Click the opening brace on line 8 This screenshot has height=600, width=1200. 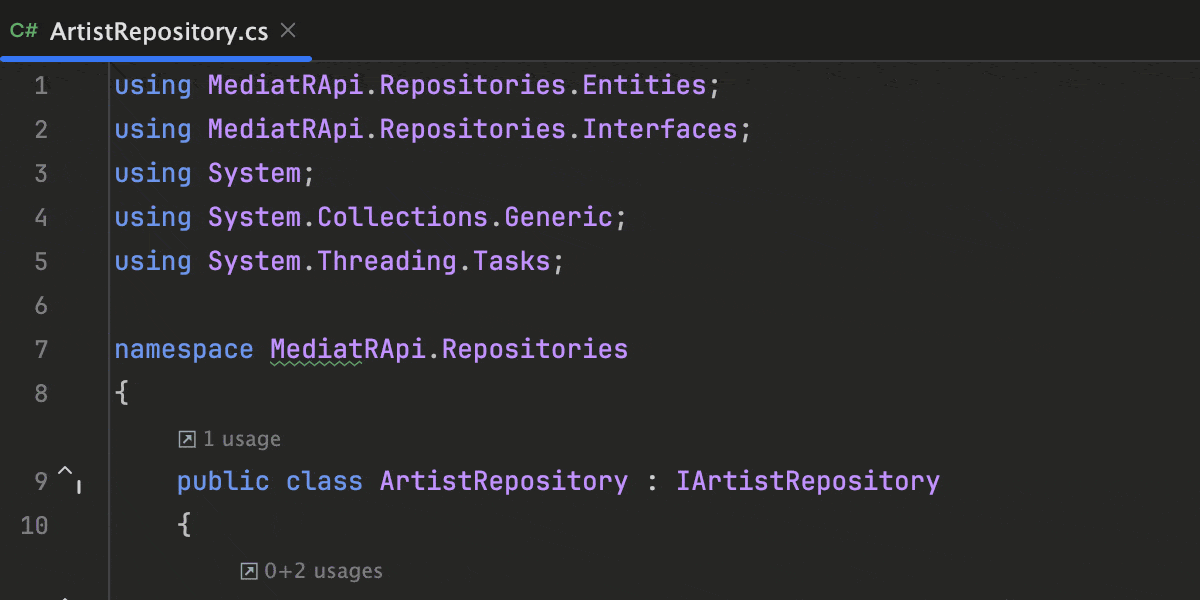(122, 393)
